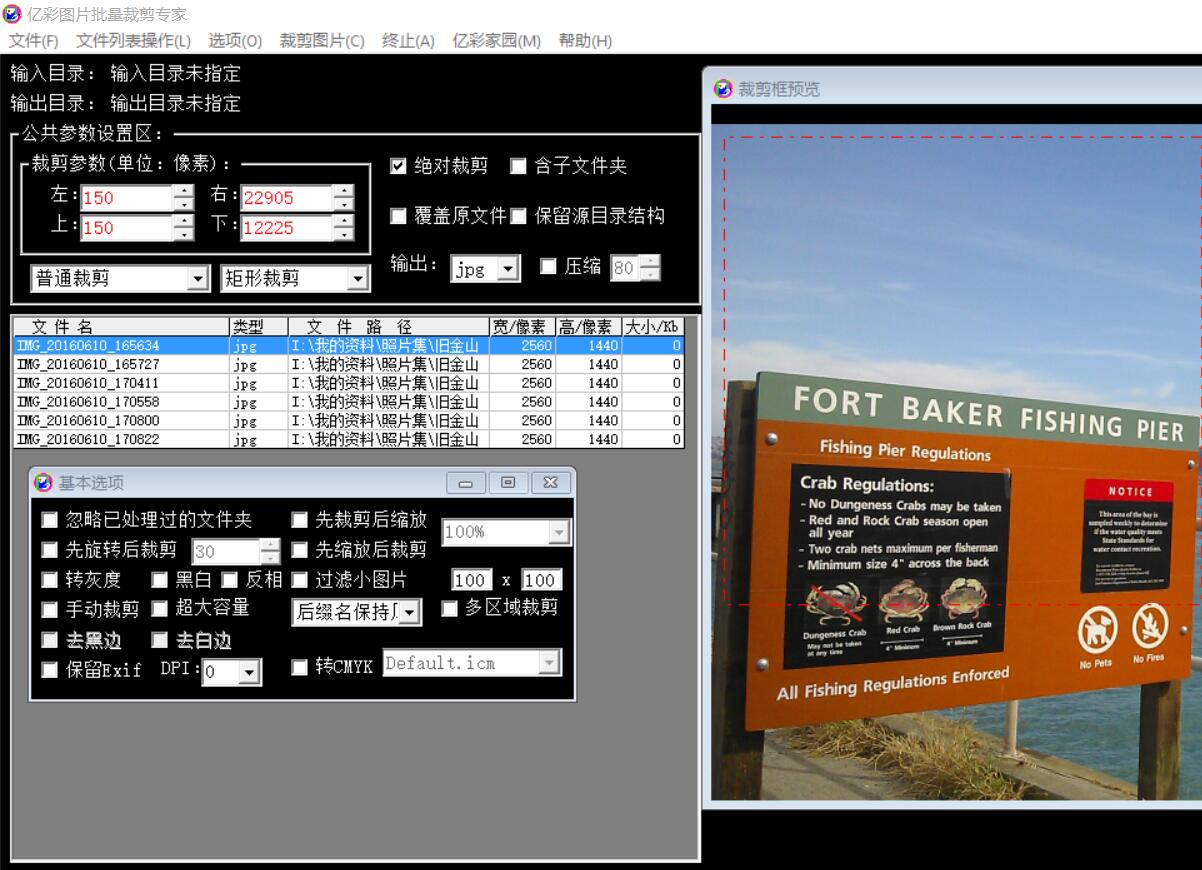Enable 多区域裁剪 checkbox
Screen dimensions: 1202x870
click(x=449, y=608)
